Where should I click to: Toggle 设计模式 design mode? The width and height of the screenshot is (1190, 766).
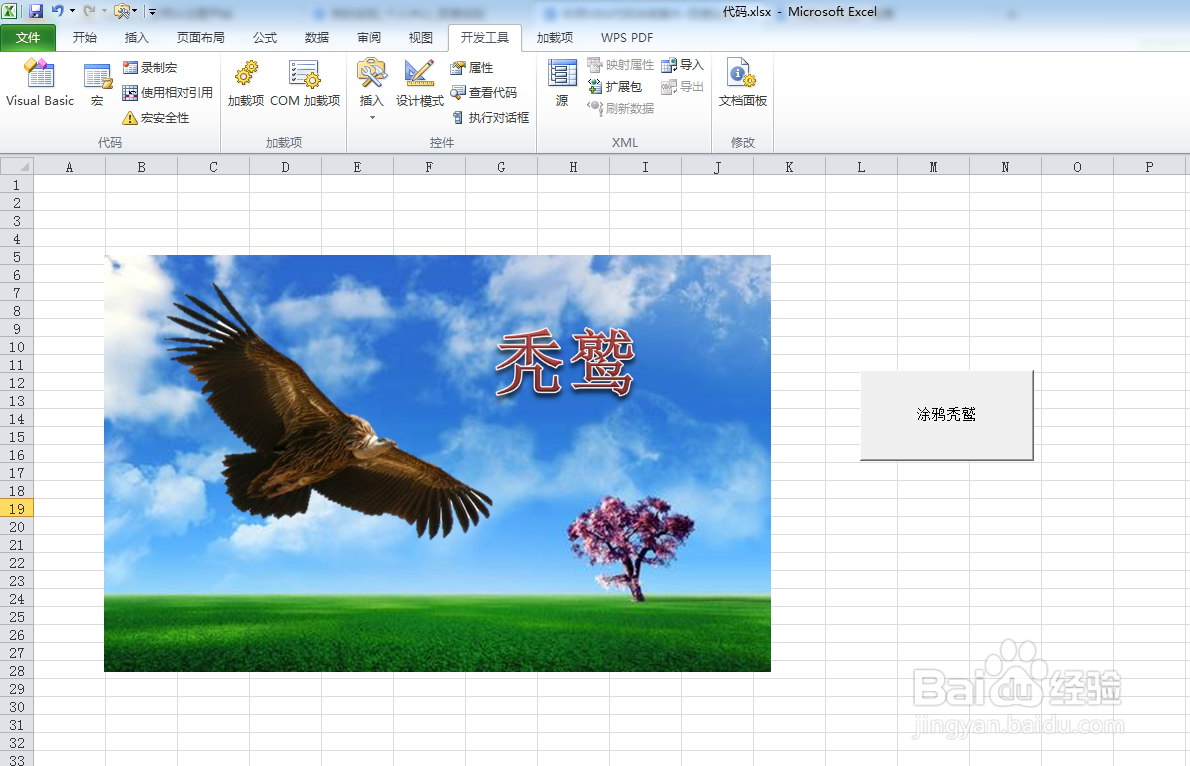click(420, 84)
